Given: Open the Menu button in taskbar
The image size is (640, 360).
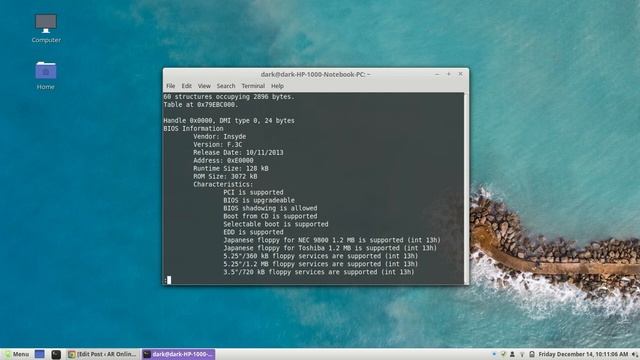Looking at the screenshot, I should coord(17,354).
